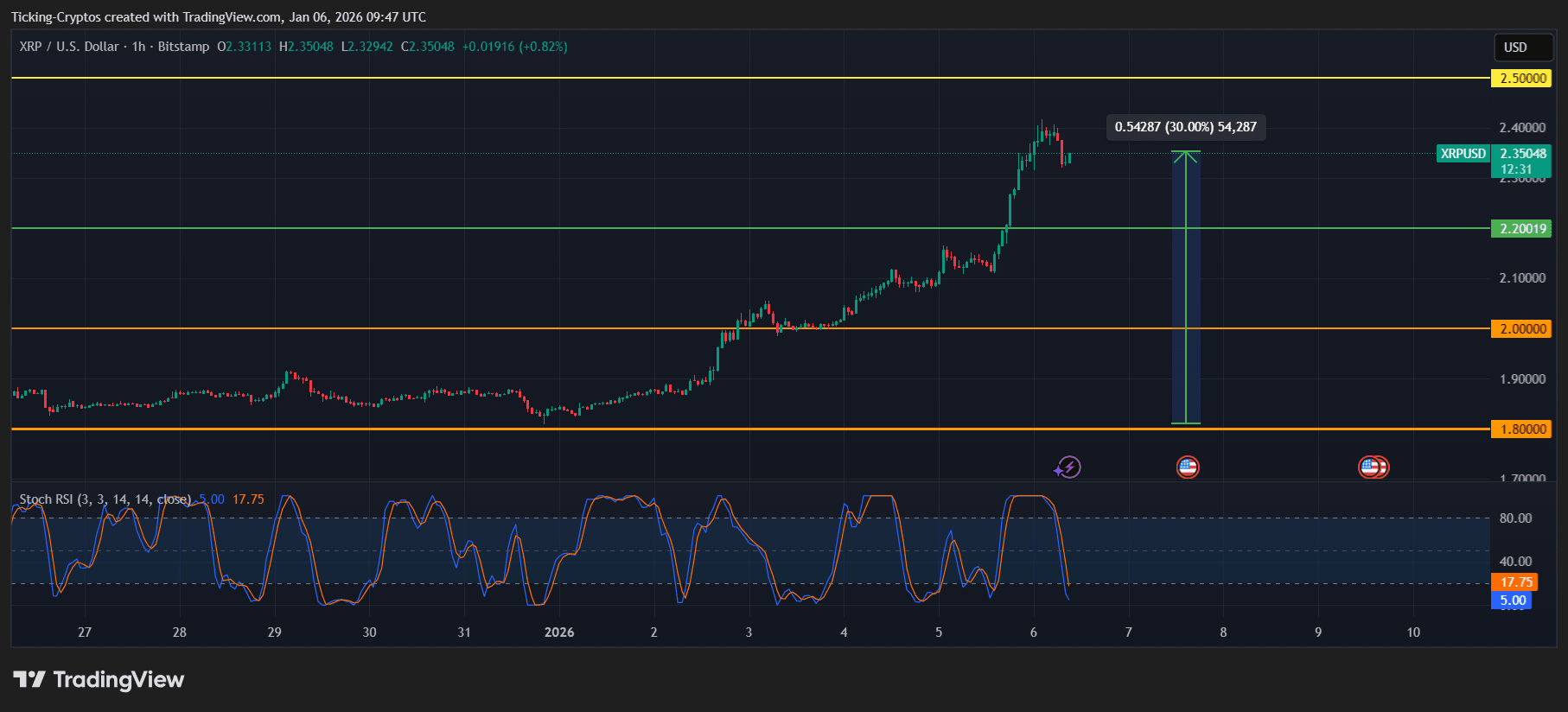Image resolution: width=1568 pixels, height=712 pixels.
Task: Click the close value C2.35048 in legend
Action: [x=428, y=47]
